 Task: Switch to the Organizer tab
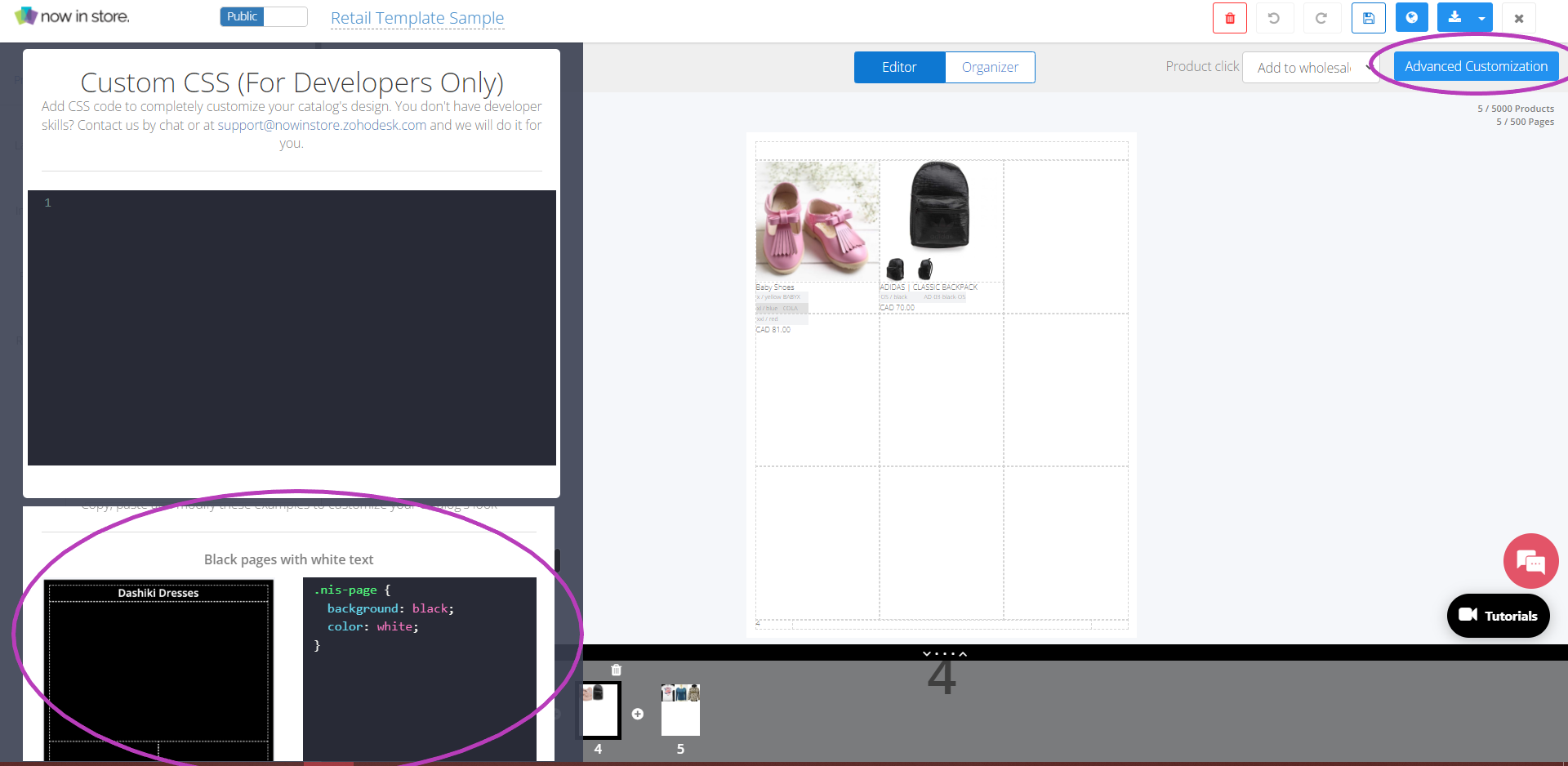coord(990,68)
